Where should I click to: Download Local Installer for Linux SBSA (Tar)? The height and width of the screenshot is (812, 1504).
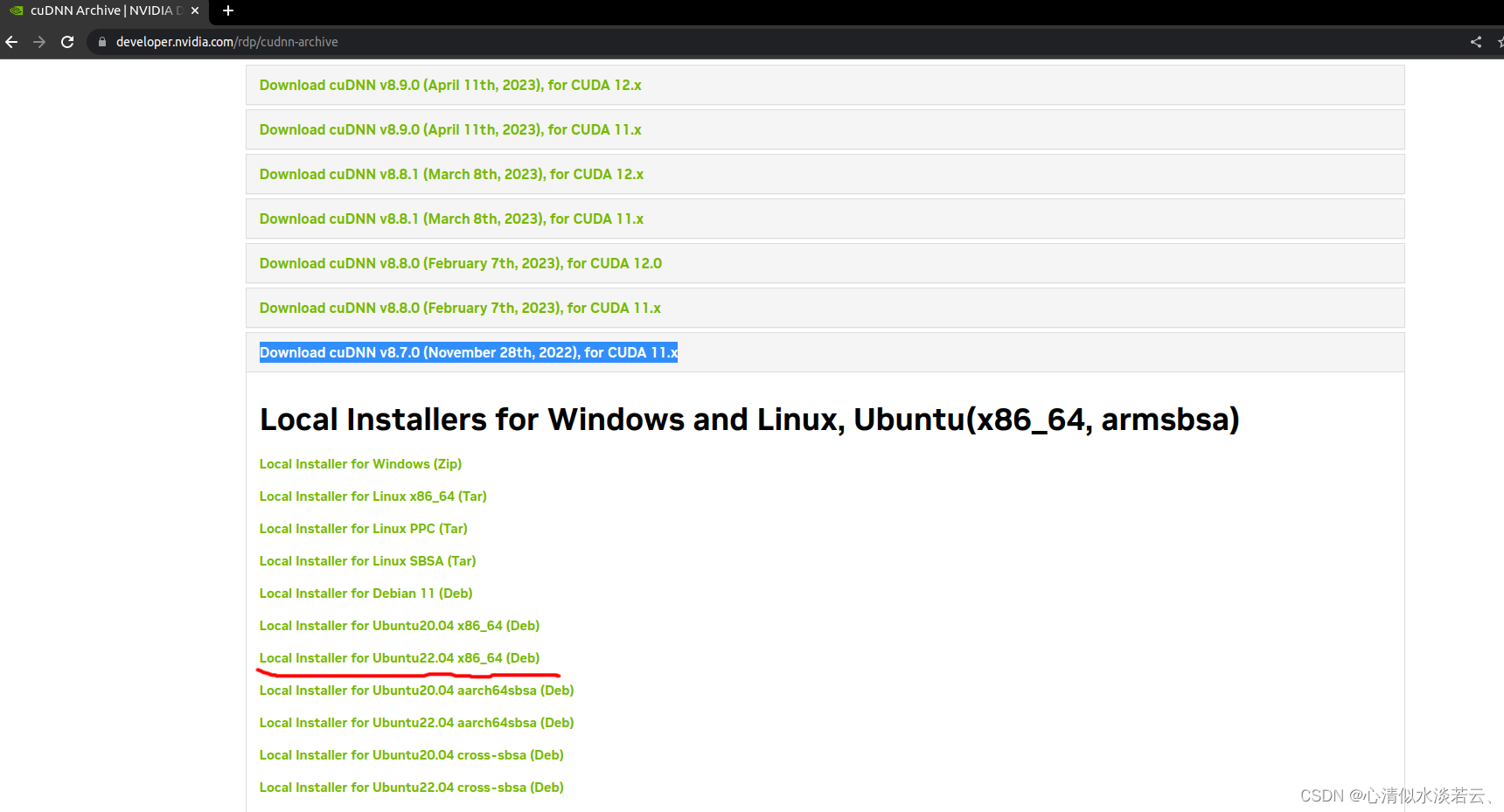coord(368,561)
